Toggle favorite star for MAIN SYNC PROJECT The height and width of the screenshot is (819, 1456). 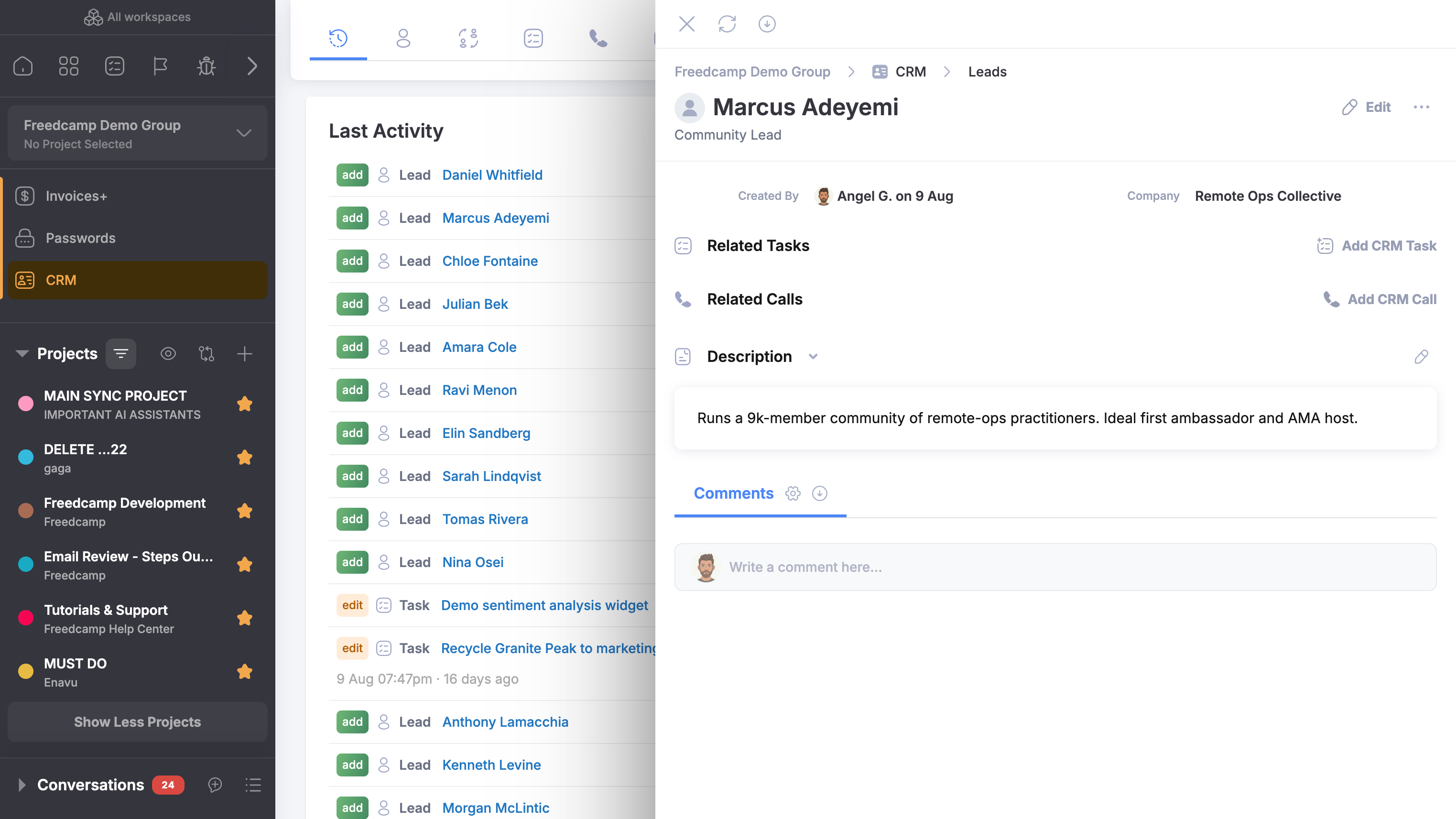(x=245, y=404)
